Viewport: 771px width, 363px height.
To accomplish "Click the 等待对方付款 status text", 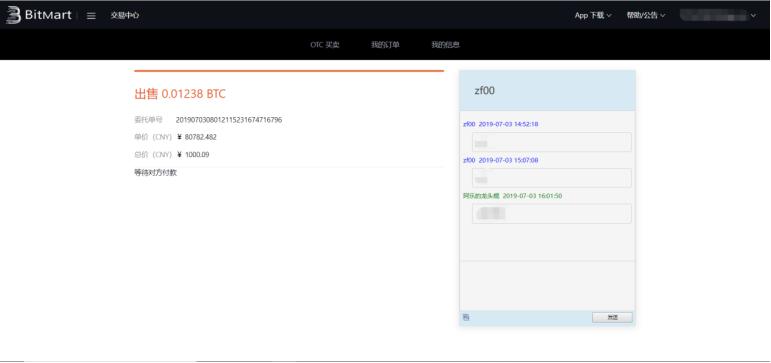I will 155,173.
